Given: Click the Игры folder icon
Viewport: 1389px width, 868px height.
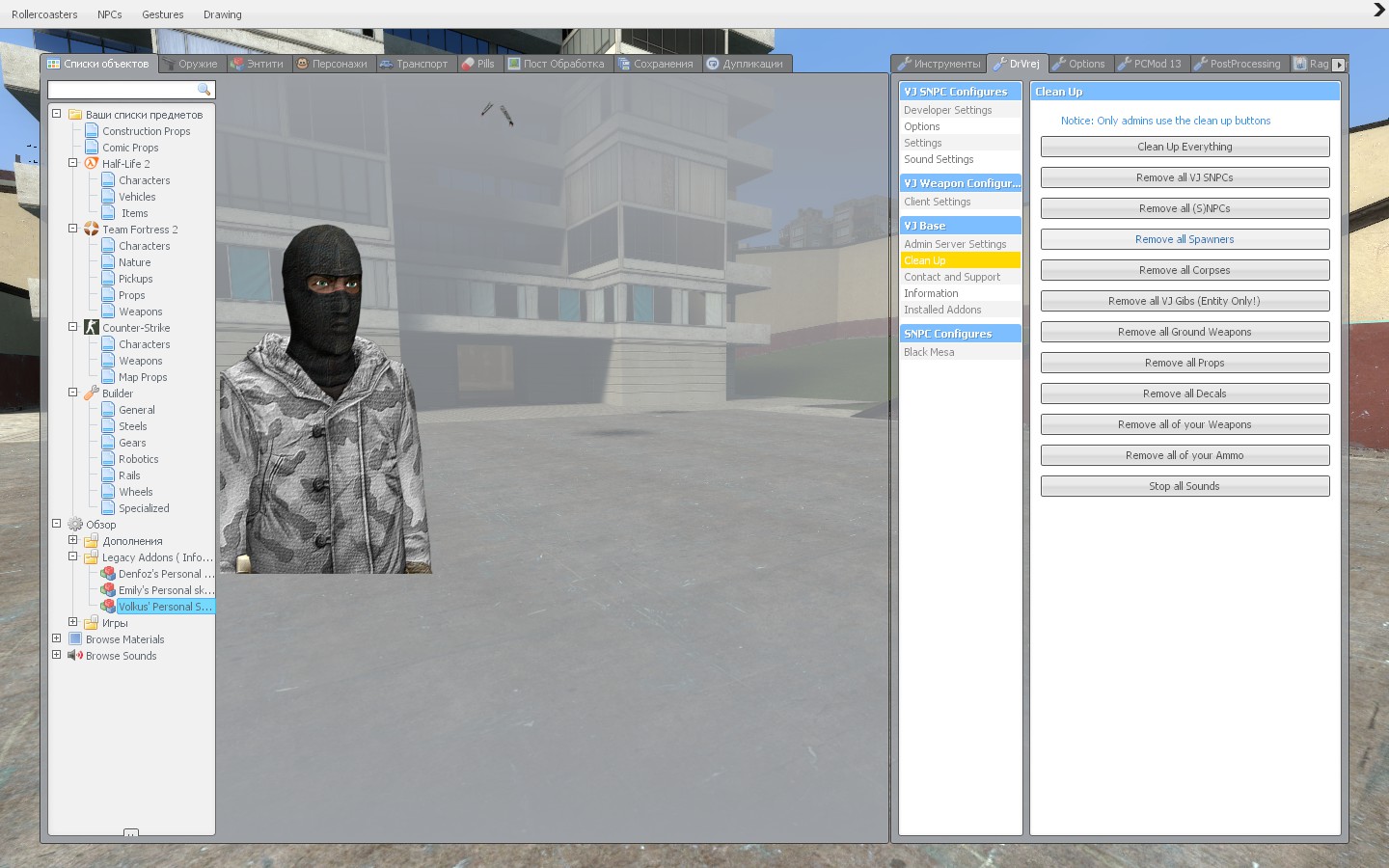Looking at the screenshot, I should point(92,623).
